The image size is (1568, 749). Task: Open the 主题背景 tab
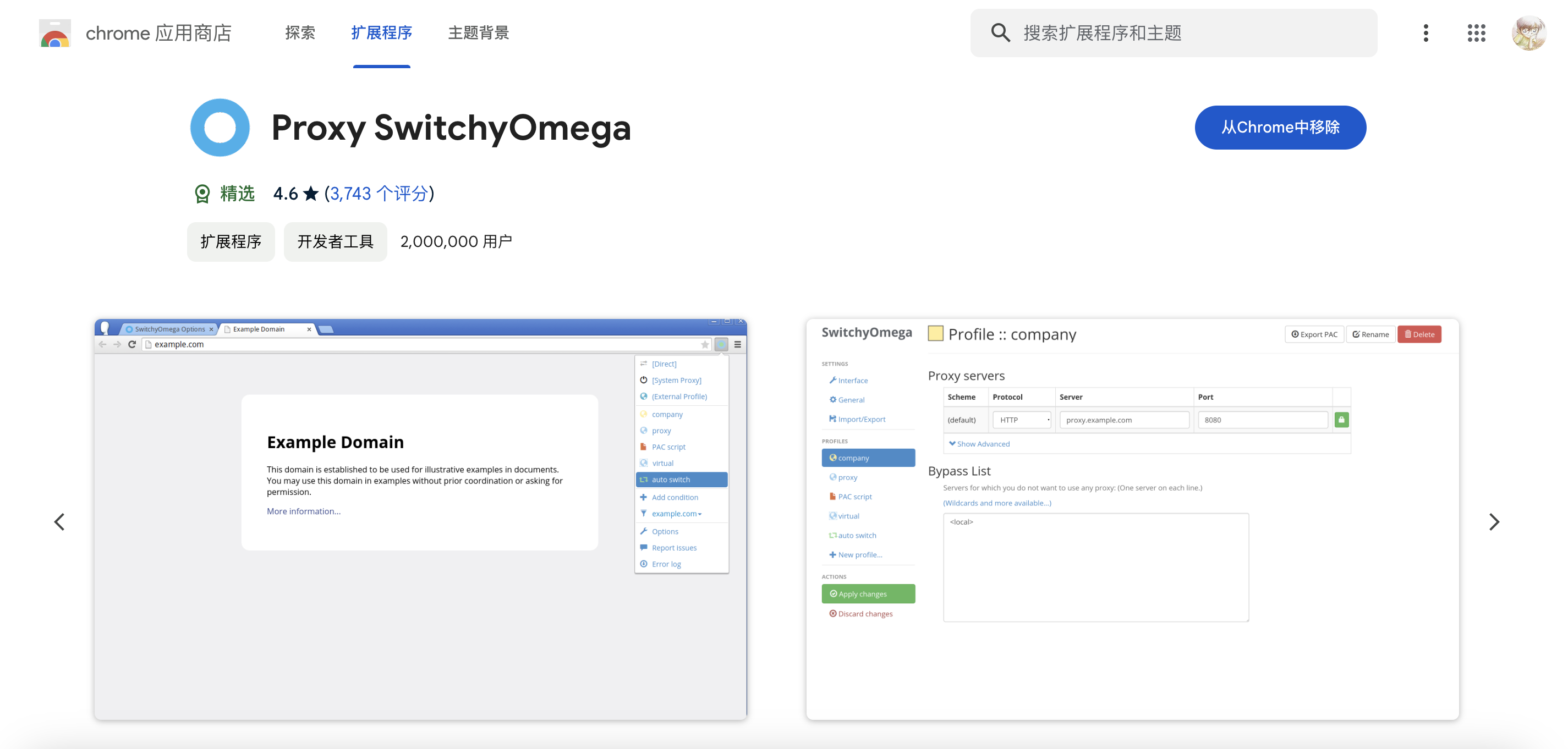click(479, 33)
